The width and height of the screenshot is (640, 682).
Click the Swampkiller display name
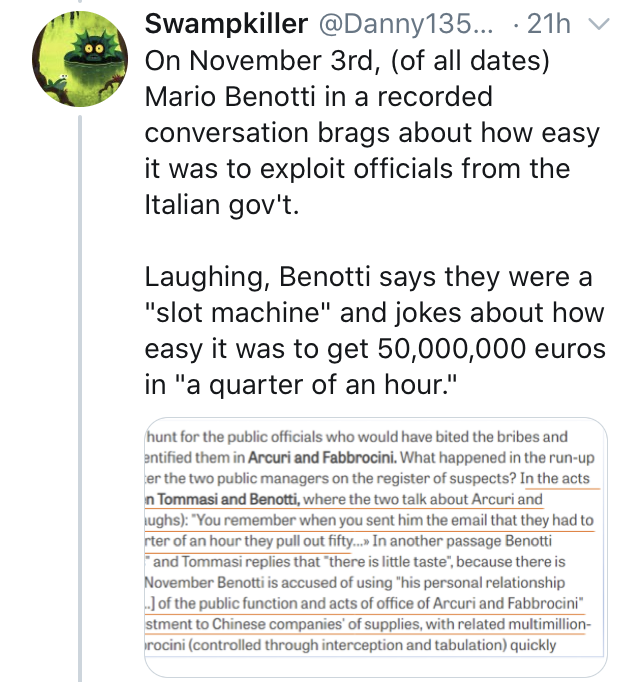click(226, 23)
